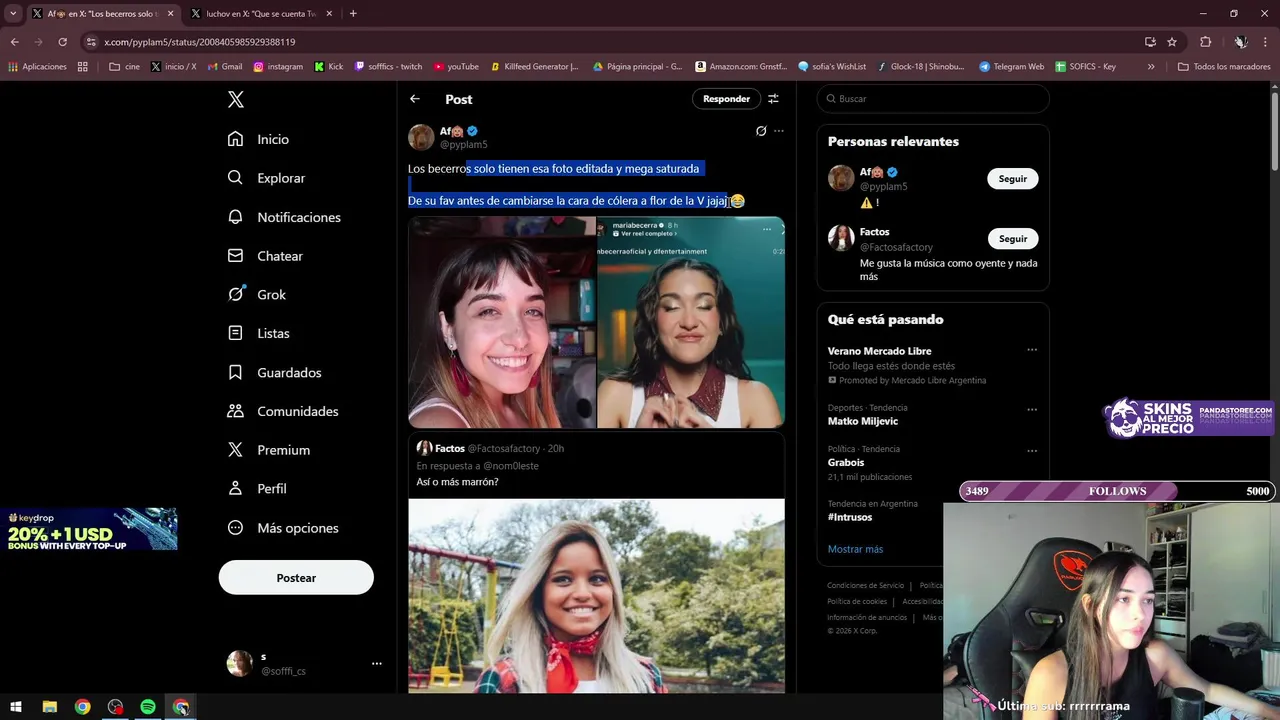This screenshot has width=1280, height=720.
Task: Click Mostrar más under trends
Action: pos(855,549)
